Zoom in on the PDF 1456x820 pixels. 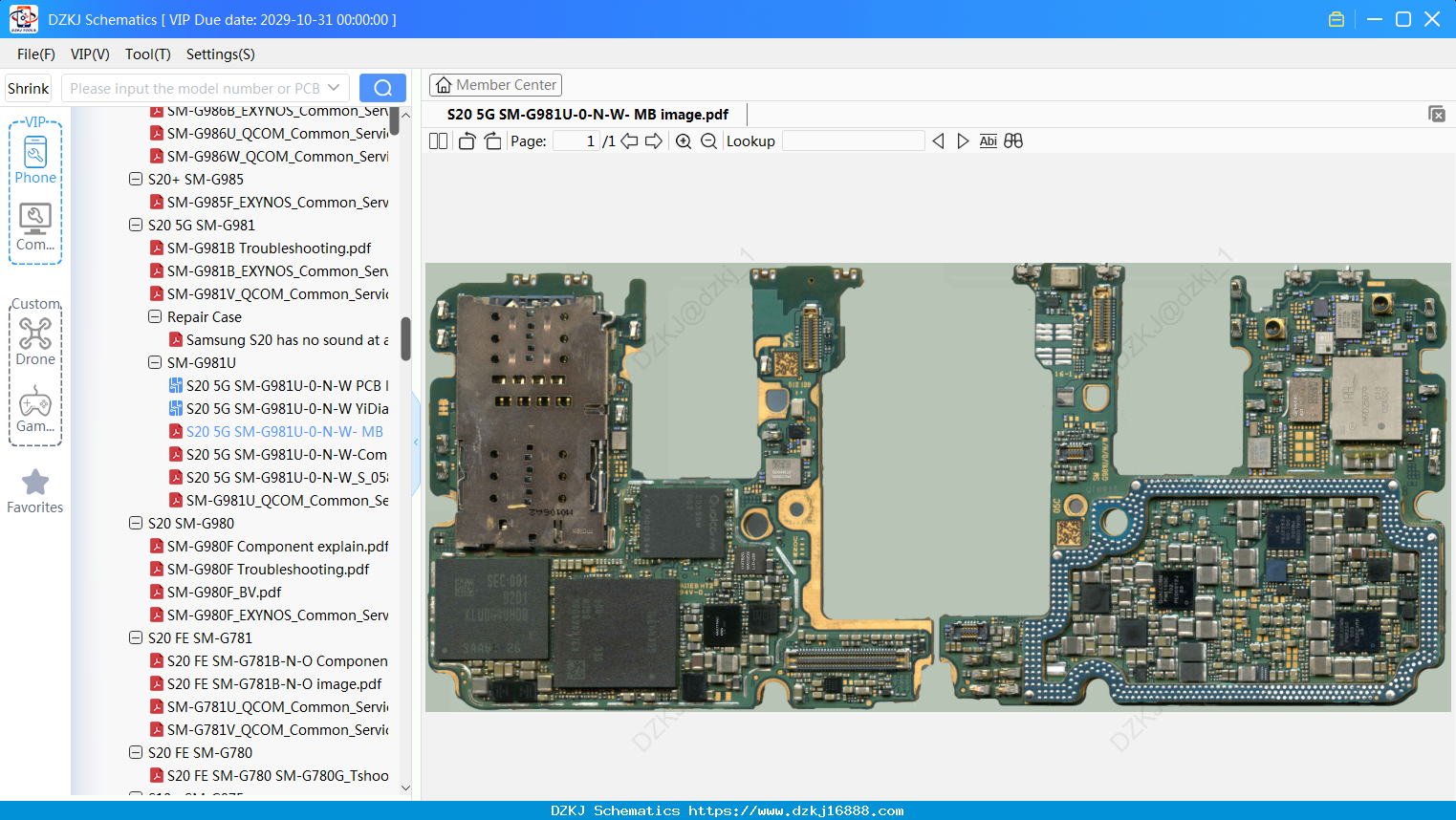tap(684, 141)
